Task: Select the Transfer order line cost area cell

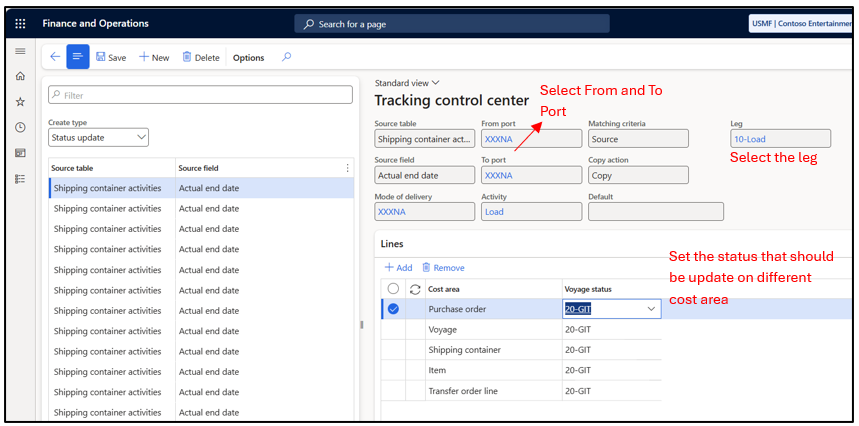Action: click(494, 391)
